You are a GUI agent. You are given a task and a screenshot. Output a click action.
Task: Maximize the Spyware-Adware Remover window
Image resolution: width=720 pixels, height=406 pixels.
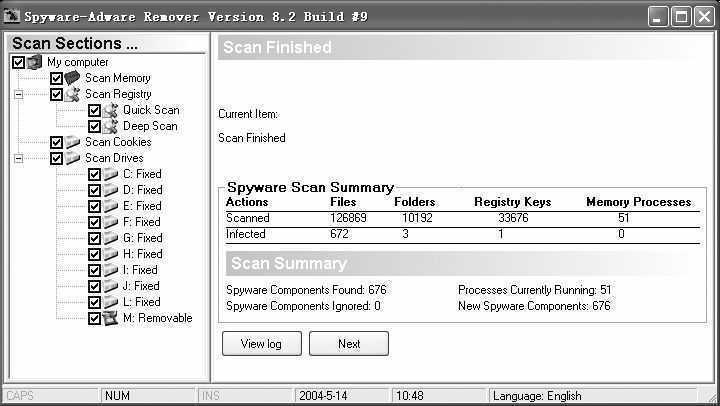click(682, 17)
